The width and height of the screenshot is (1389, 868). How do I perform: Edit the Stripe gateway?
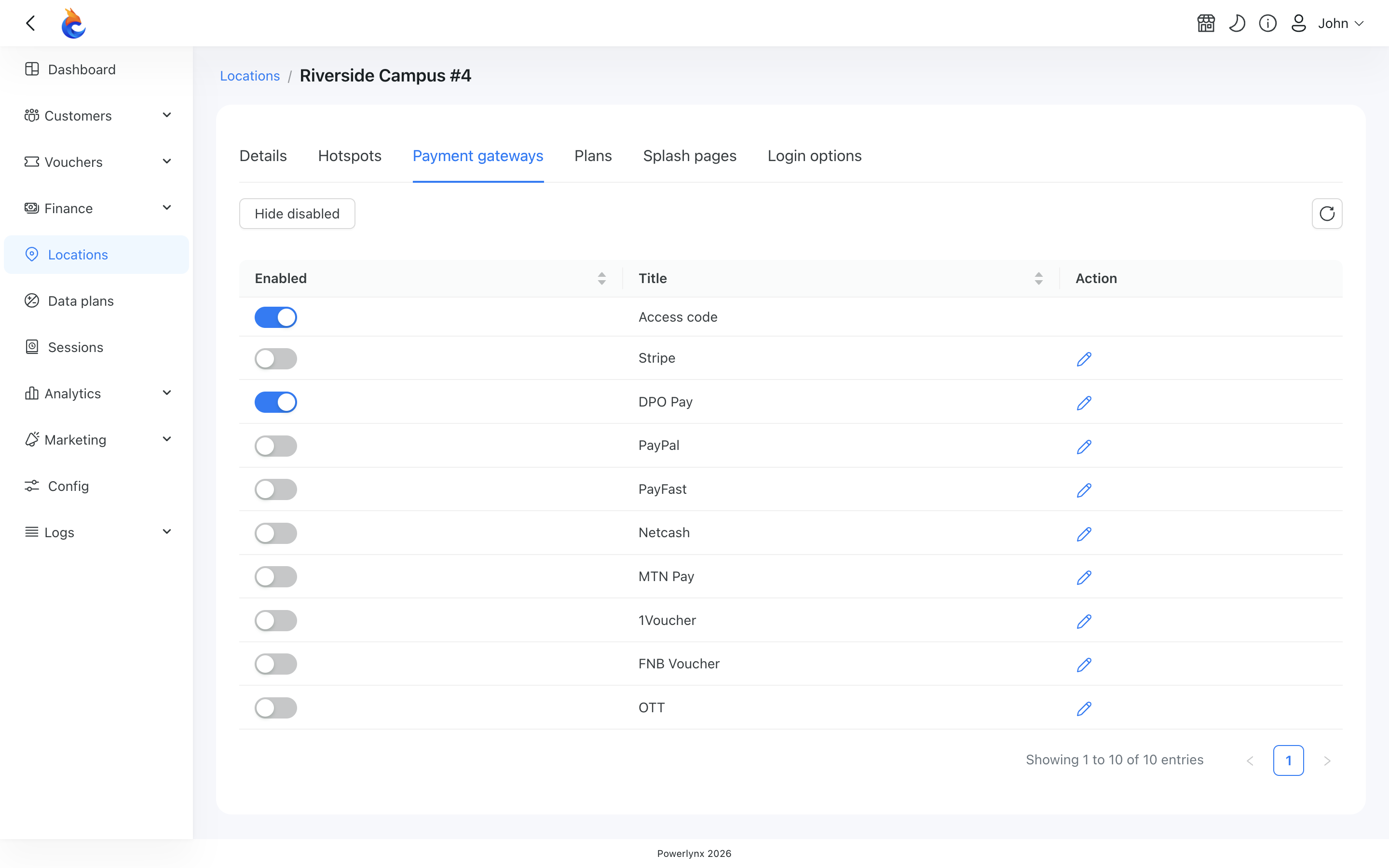(x=1084, y=359)
